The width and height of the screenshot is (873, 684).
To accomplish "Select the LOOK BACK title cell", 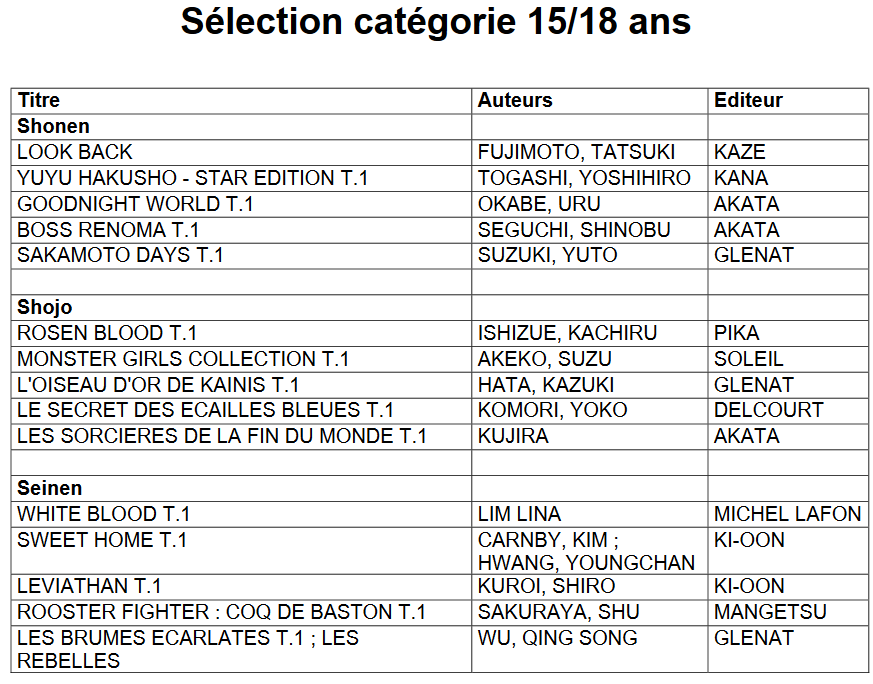I will 241,152.
